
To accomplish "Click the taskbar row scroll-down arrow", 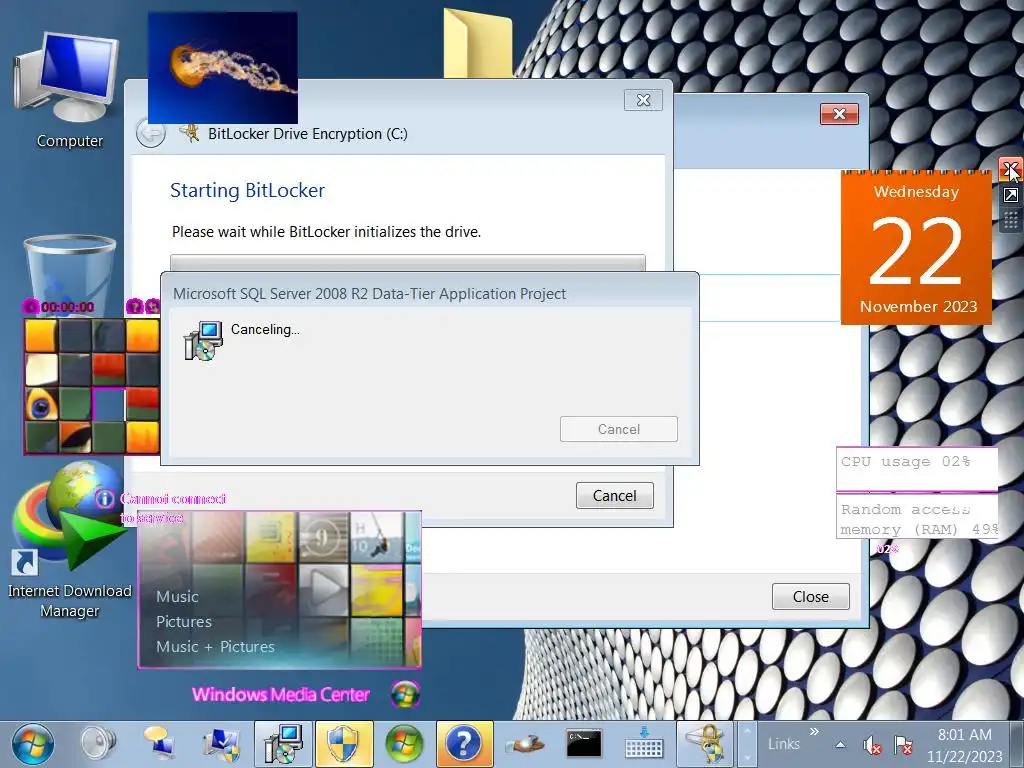I will (747, 756).
